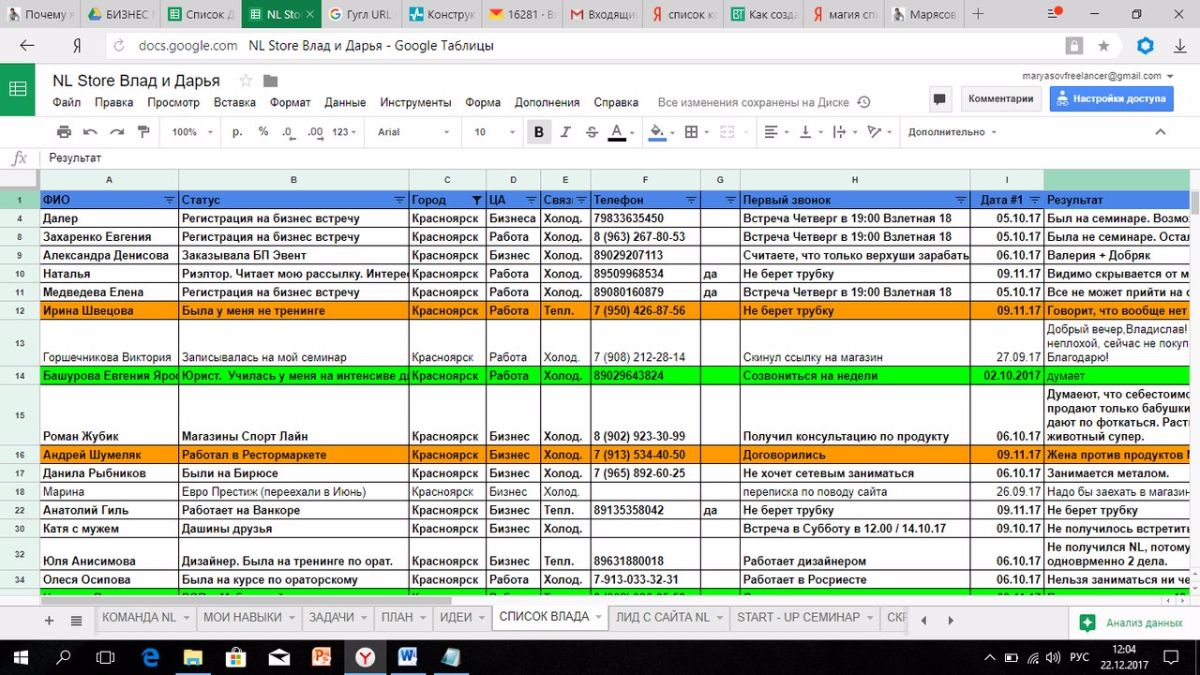Open Yandex Browser from the taskbar
Screen dimensions: 1200x675
coord(365,657)
